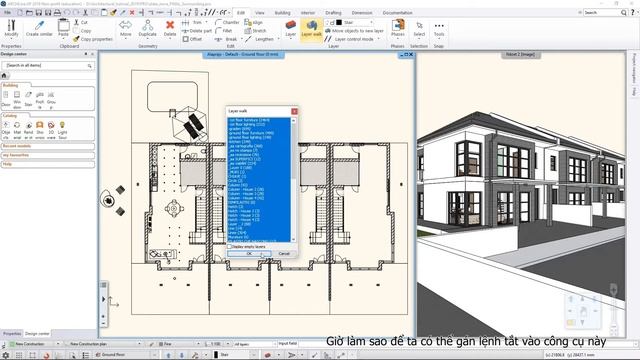This screenshot has height=360, width=640.
Task: Select the Align tool
Action: point(254,22)
